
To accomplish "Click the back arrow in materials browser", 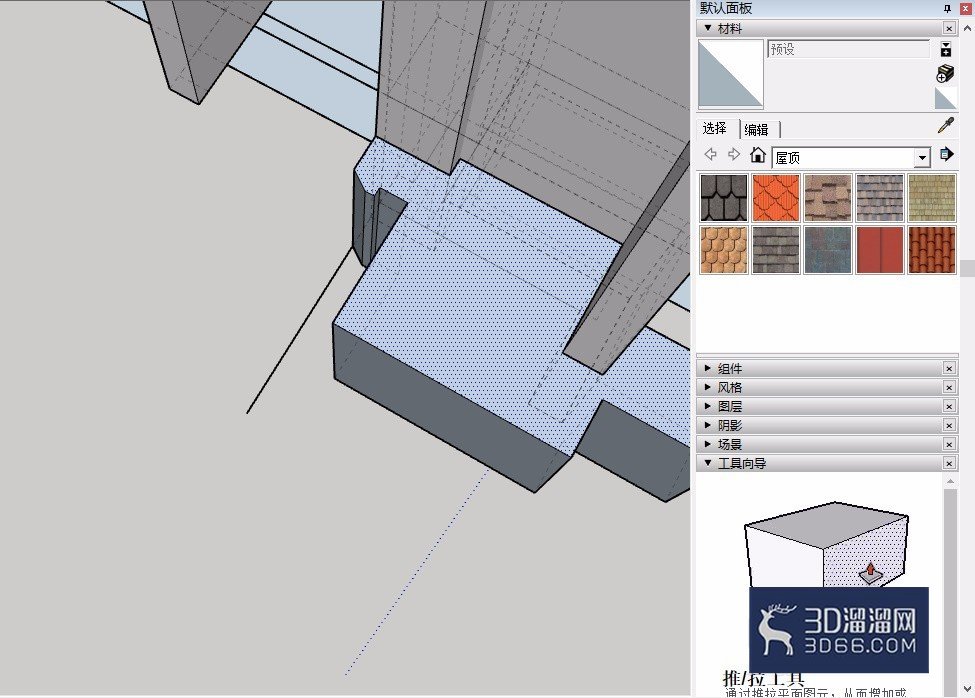I will pos(710,154).
